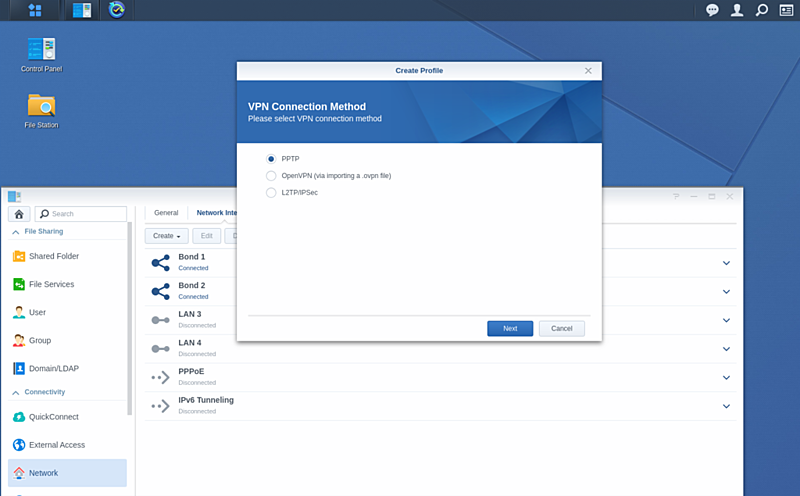
Task: Open the user account options icon
Action: point(737,10)
